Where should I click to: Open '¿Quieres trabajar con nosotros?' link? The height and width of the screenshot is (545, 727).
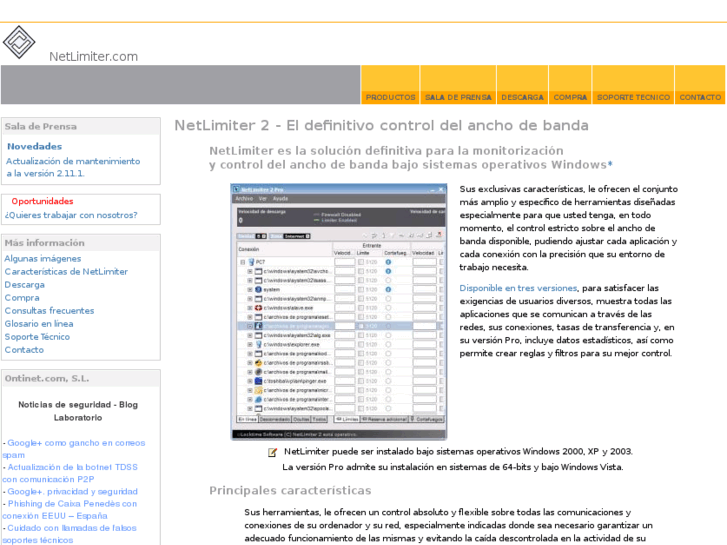click(x=71, y=215)
